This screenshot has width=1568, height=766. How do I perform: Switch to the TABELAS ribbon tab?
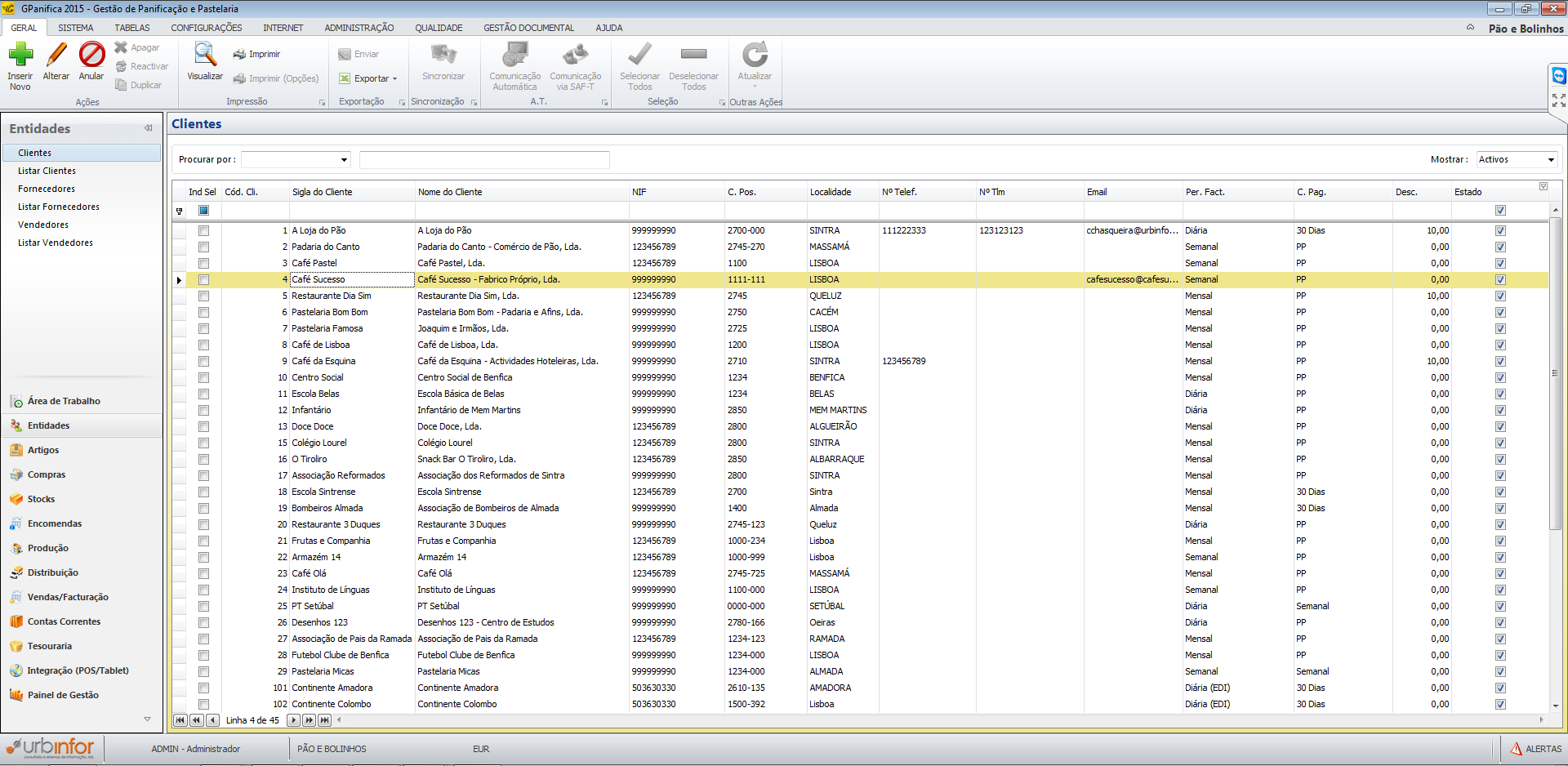[x=132, y=28]
